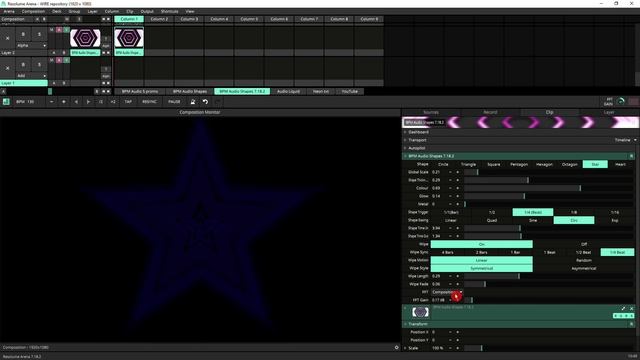Increment the Colour value with its plus stepper
This screenshot has height=360, width=640.
click(x=458, y=188)
